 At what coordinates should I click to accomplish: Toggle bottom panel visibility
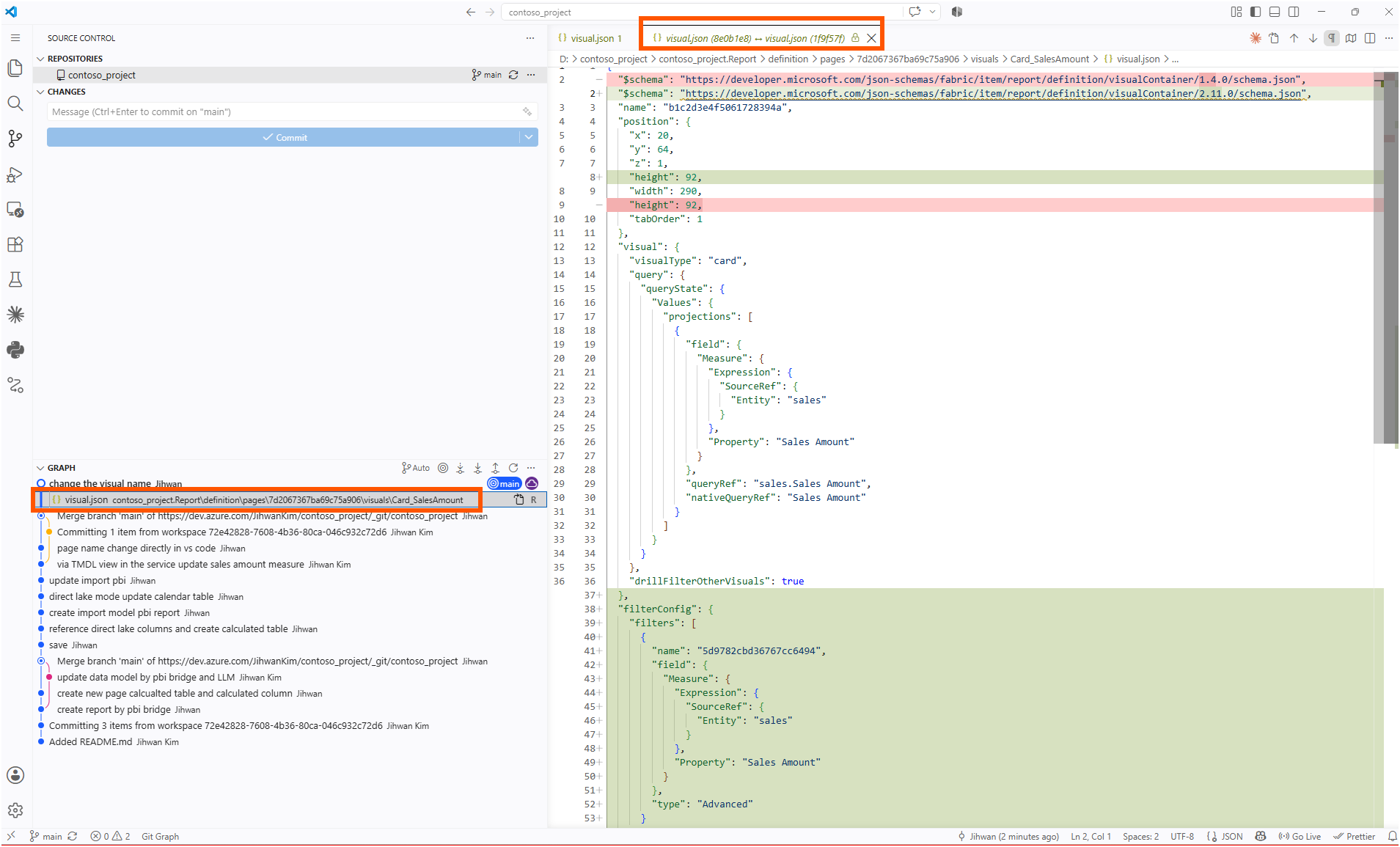point(1275,12)
